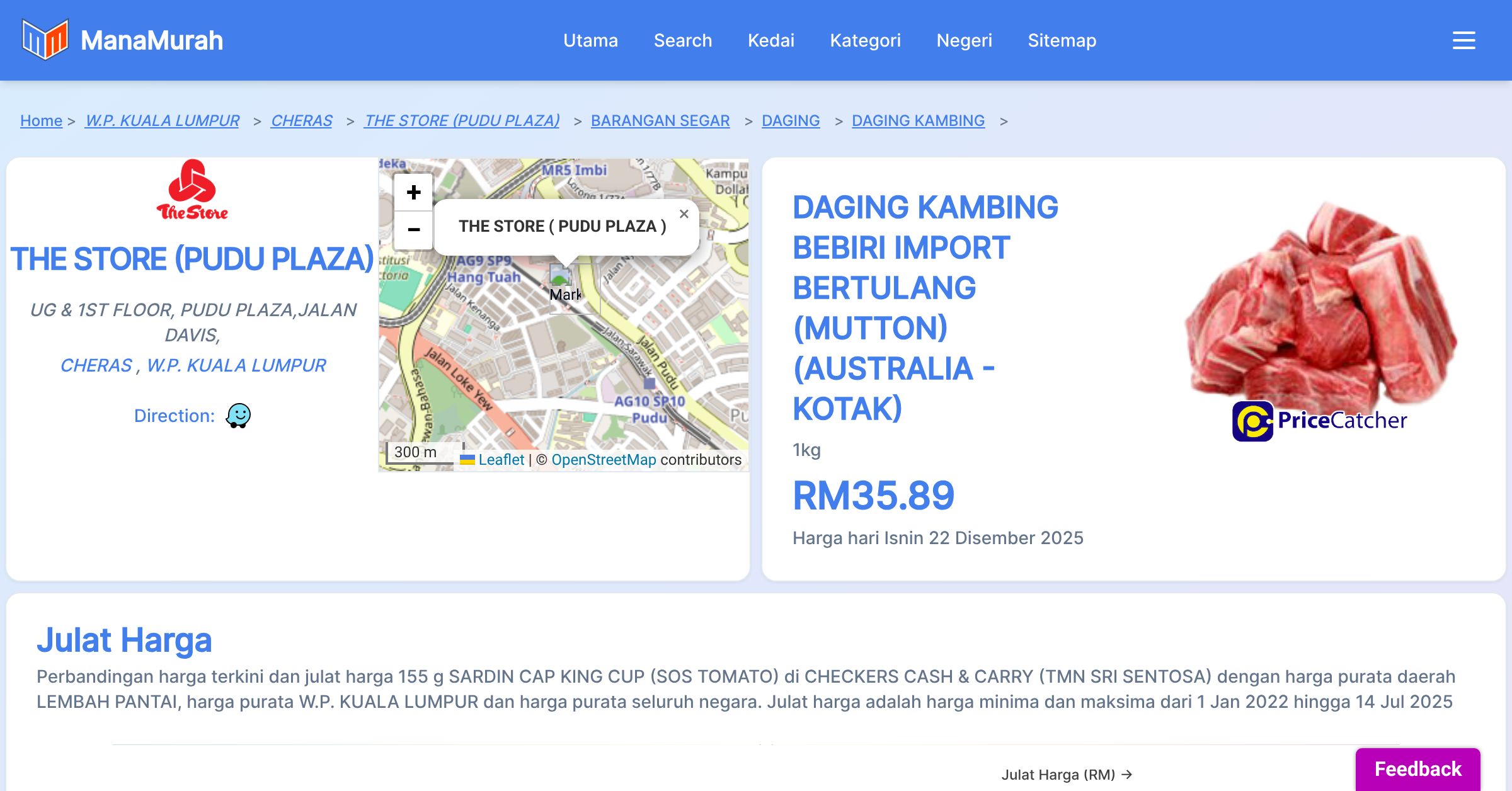Screen dimensions: 1512x791
Task: Open the Search menu item
Action: [x=682, y=40]
